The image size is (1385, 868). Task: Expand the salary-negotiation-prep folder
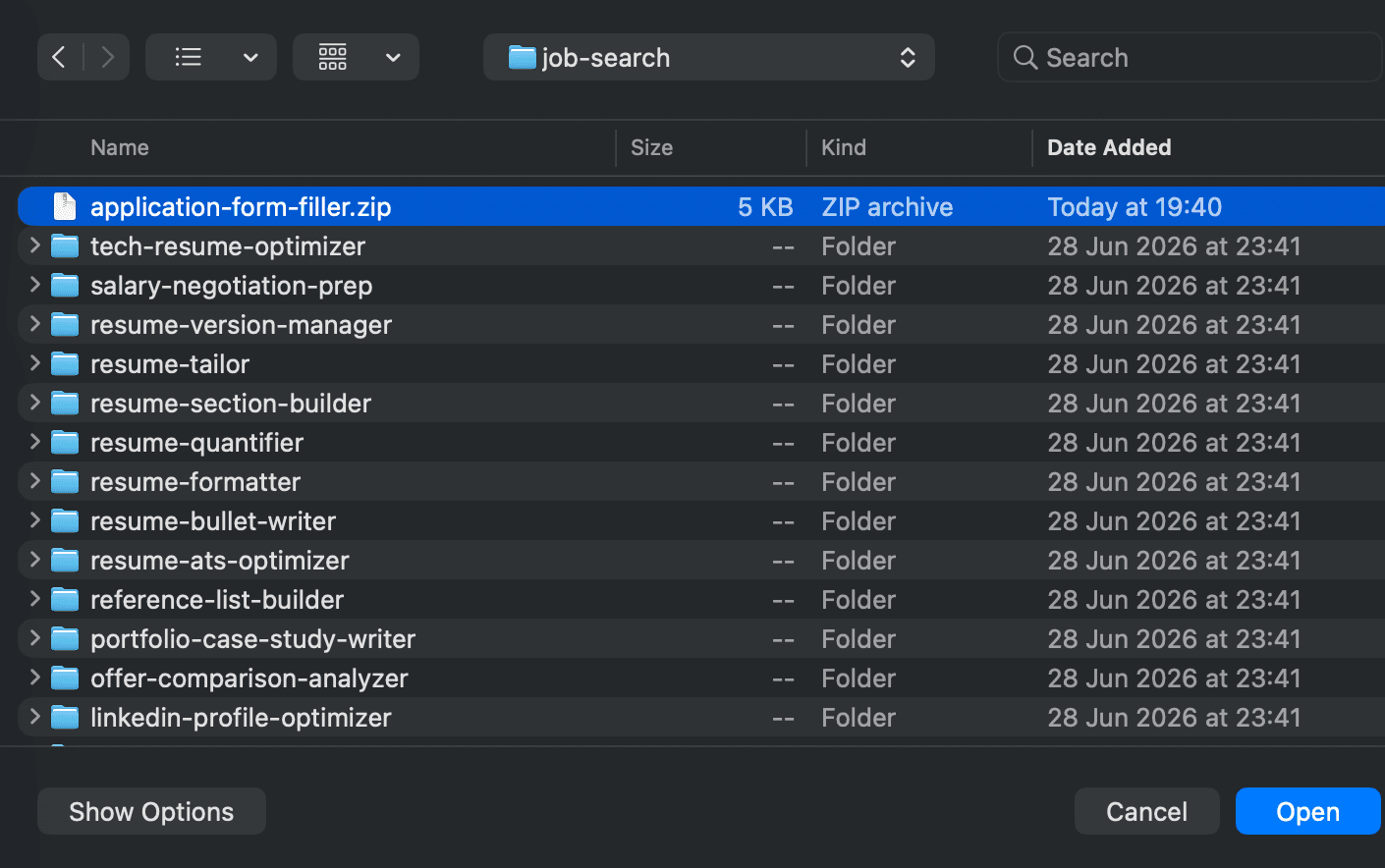pos(34,285)
